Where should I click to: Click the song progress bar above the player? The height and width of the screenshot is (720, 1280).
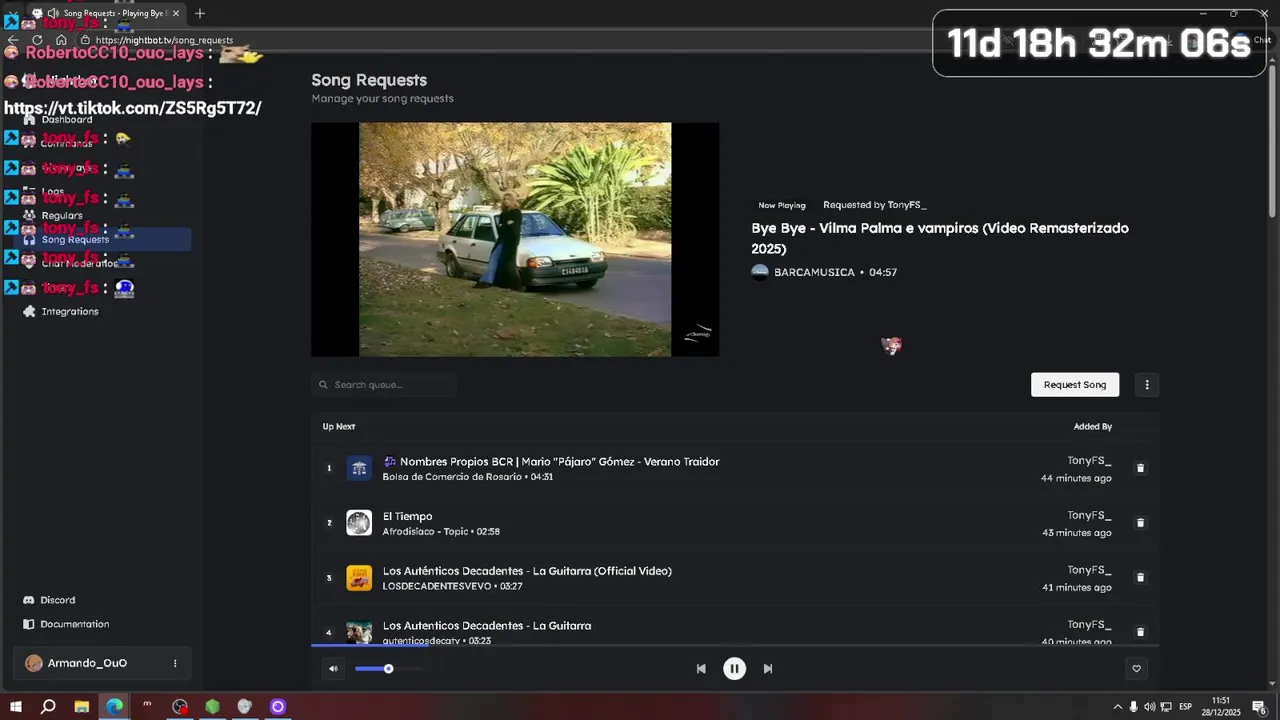click(x=735, y=646)
